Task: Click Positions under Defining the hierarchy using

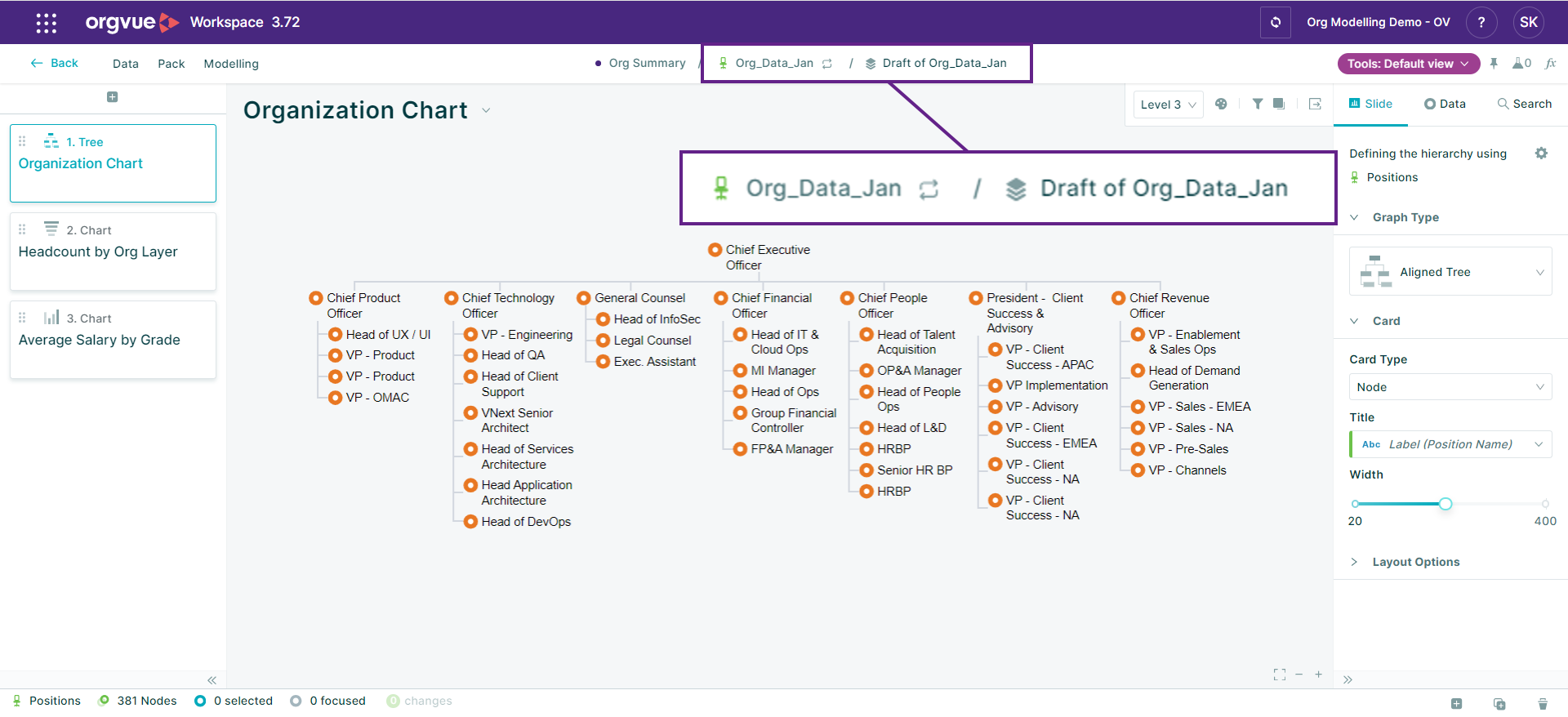Action: 1392,177
